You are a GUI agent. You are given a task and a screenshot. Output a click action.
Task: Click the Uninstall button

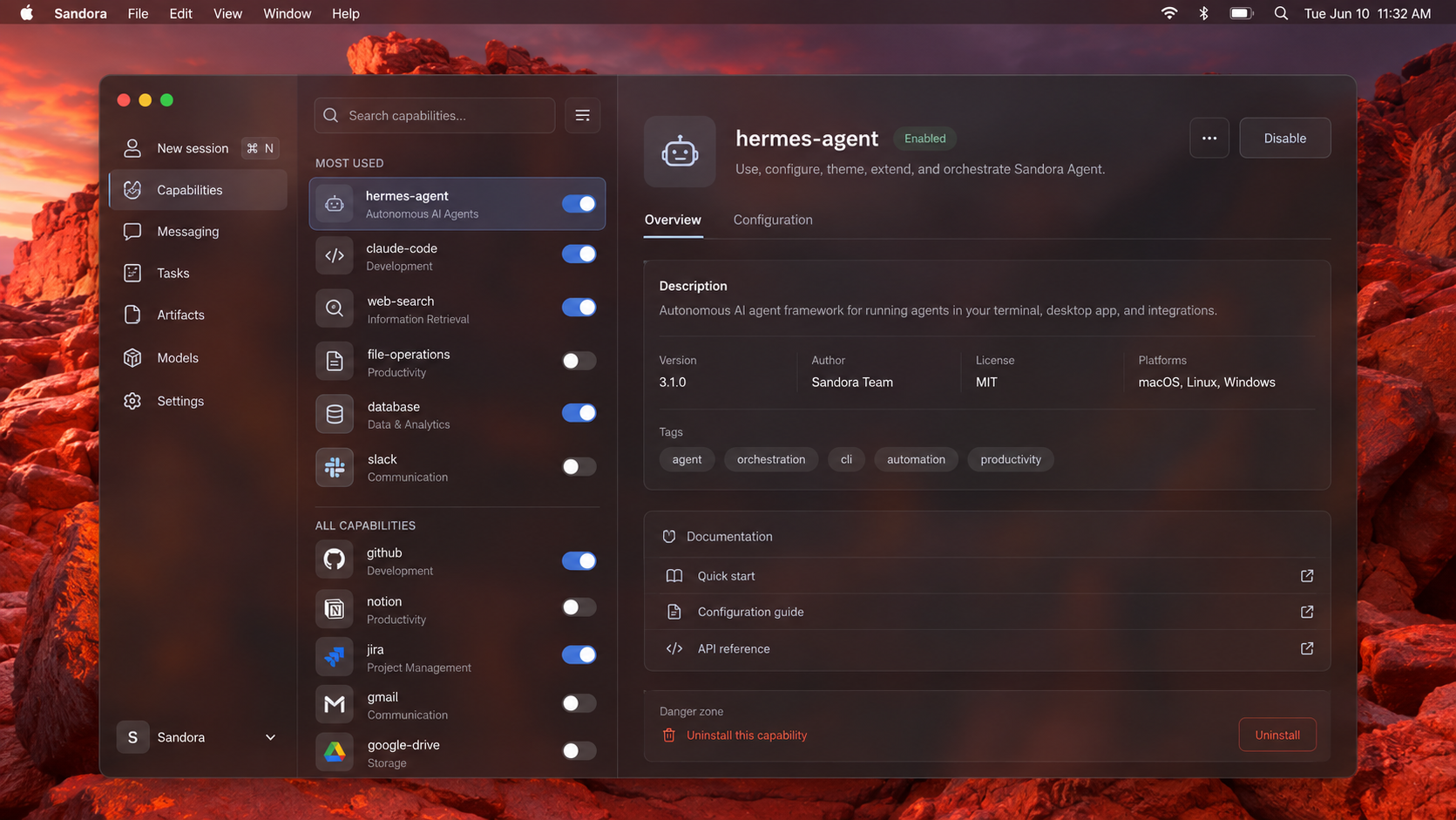pos(1277,735)
